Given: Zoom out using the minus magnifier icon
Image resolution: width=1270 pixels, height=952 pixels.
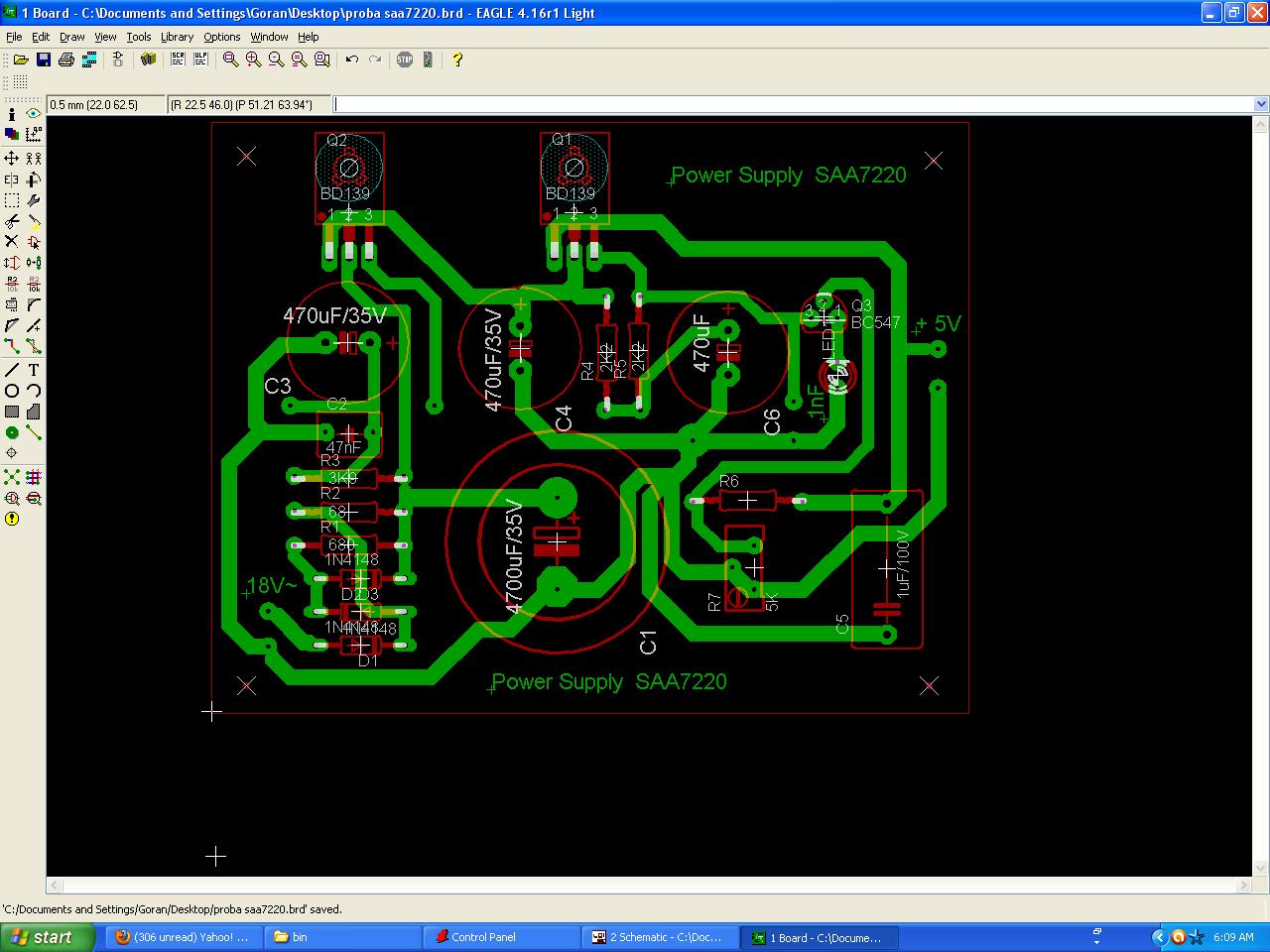Looking at the screenshot, I should tap(276, 59).
